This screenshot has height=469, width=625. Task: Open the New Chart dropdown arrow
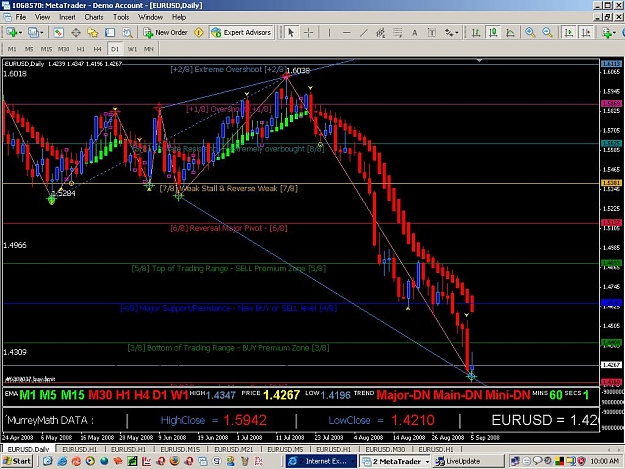pos(20,33)
